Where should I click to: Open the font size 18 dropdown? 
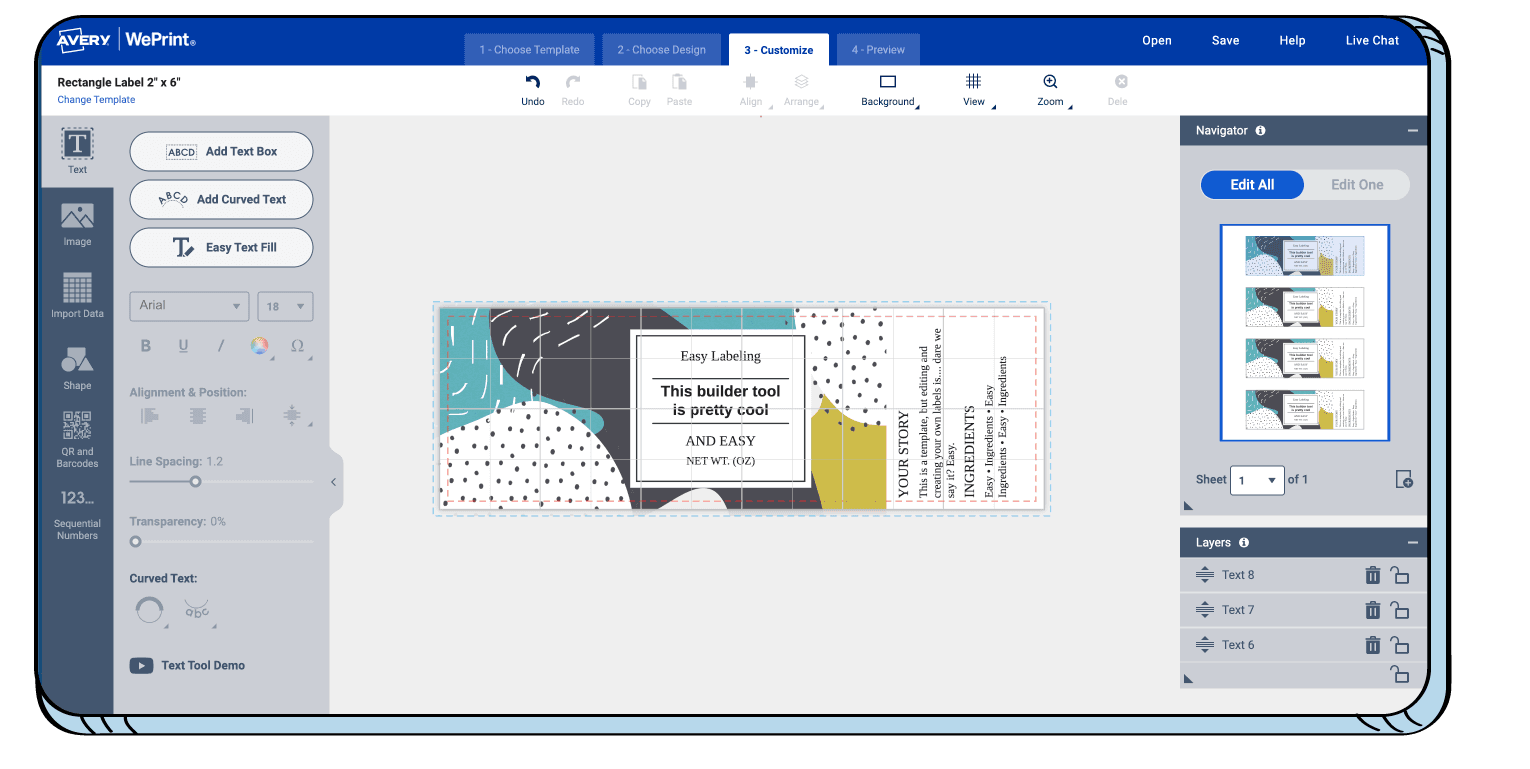click(285, 306)
